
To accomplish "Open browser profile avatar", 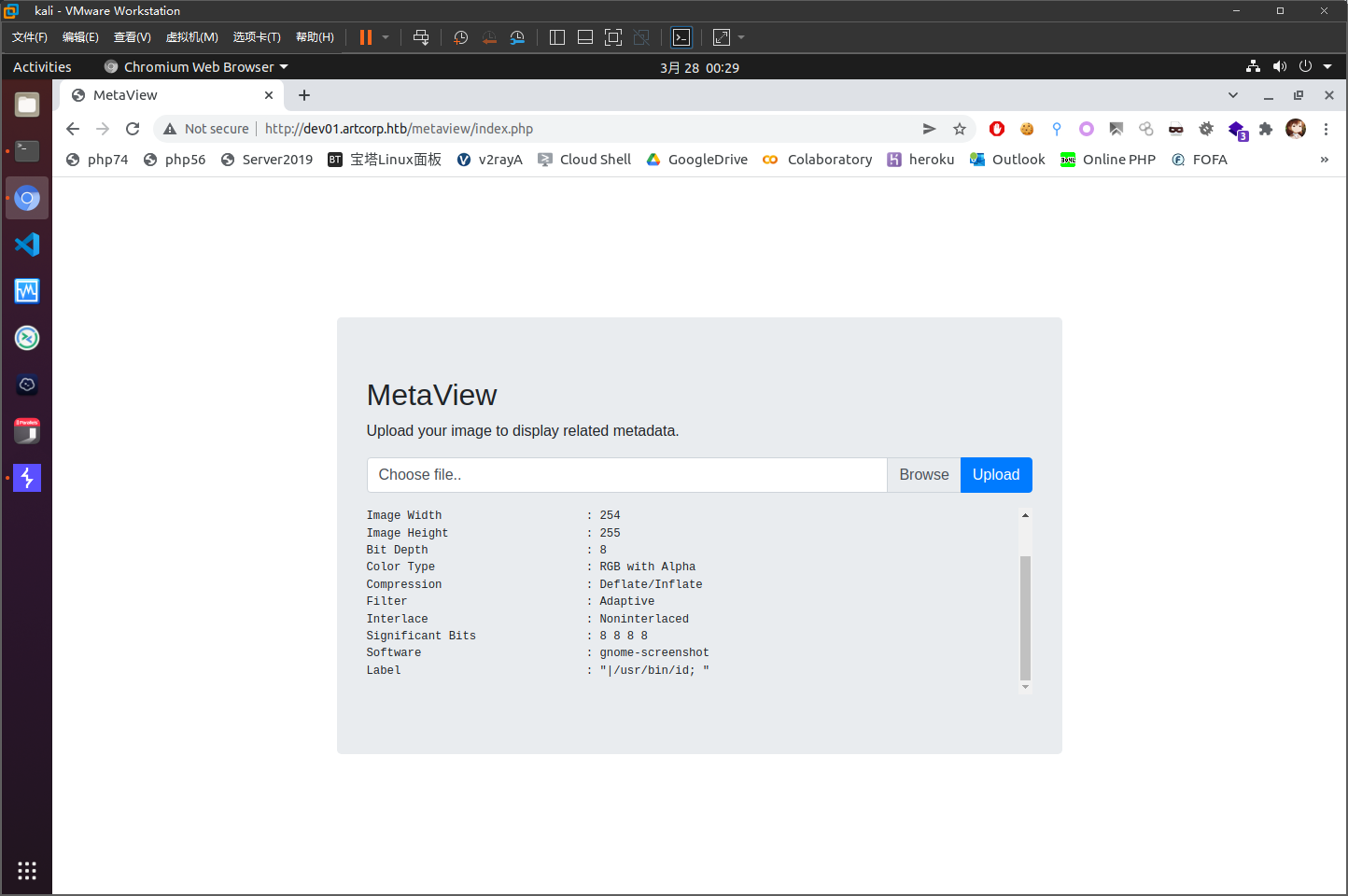I will tap(1296, 129).
